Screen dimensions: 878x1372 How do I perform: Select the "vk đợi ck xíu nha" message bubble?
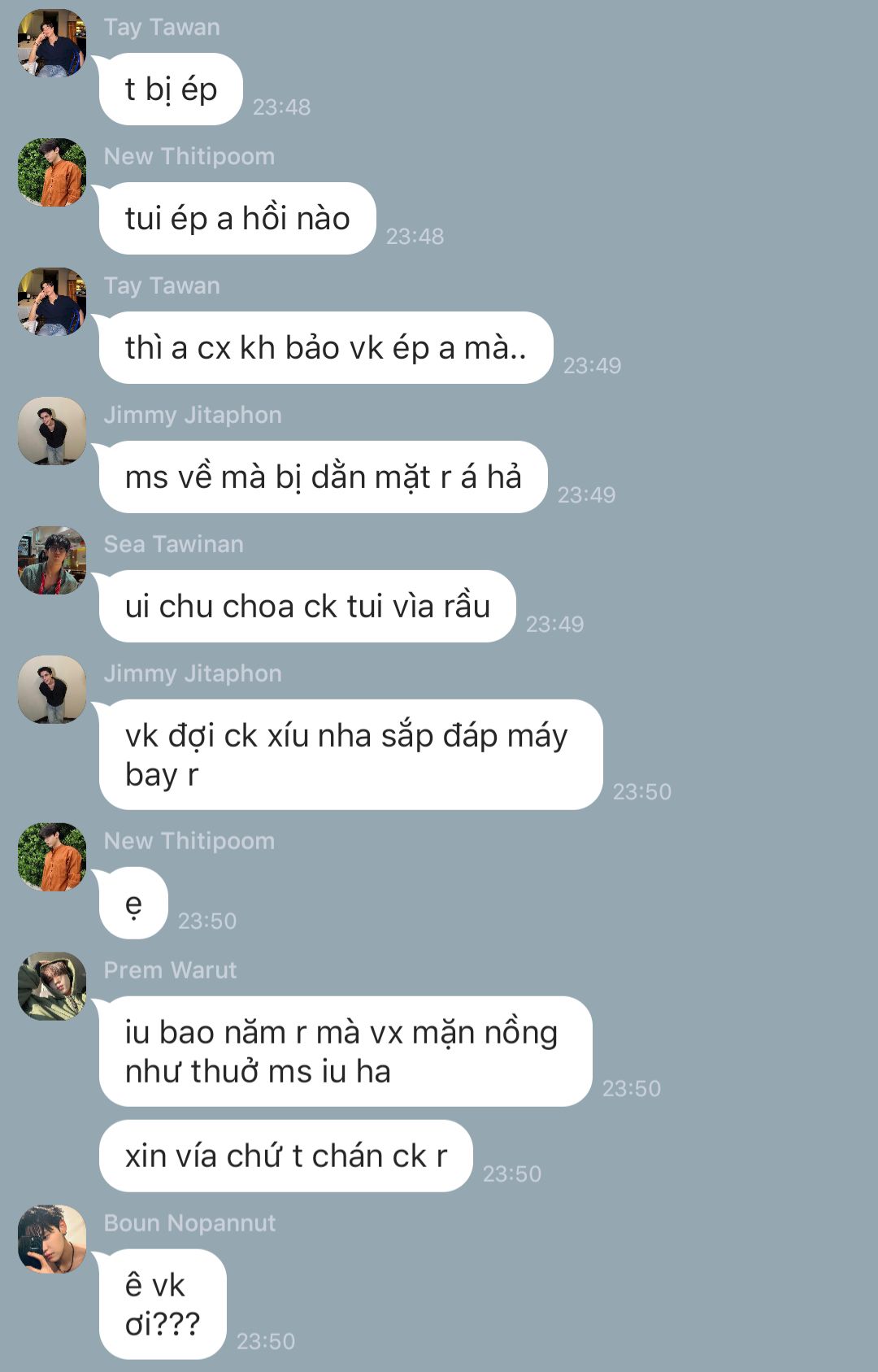(351, 755)
